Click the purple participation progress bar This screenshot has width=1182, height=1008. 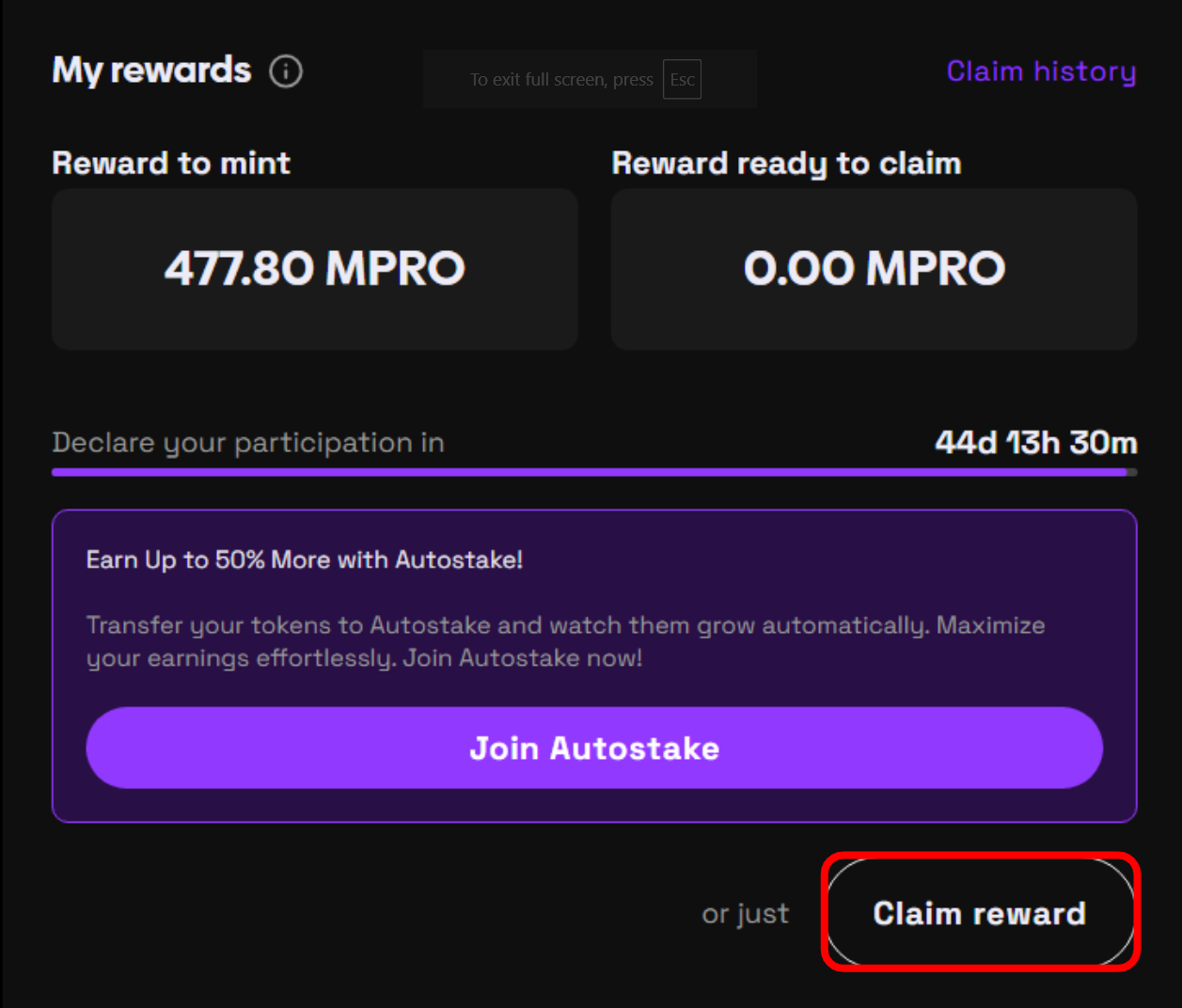[589, 472]
